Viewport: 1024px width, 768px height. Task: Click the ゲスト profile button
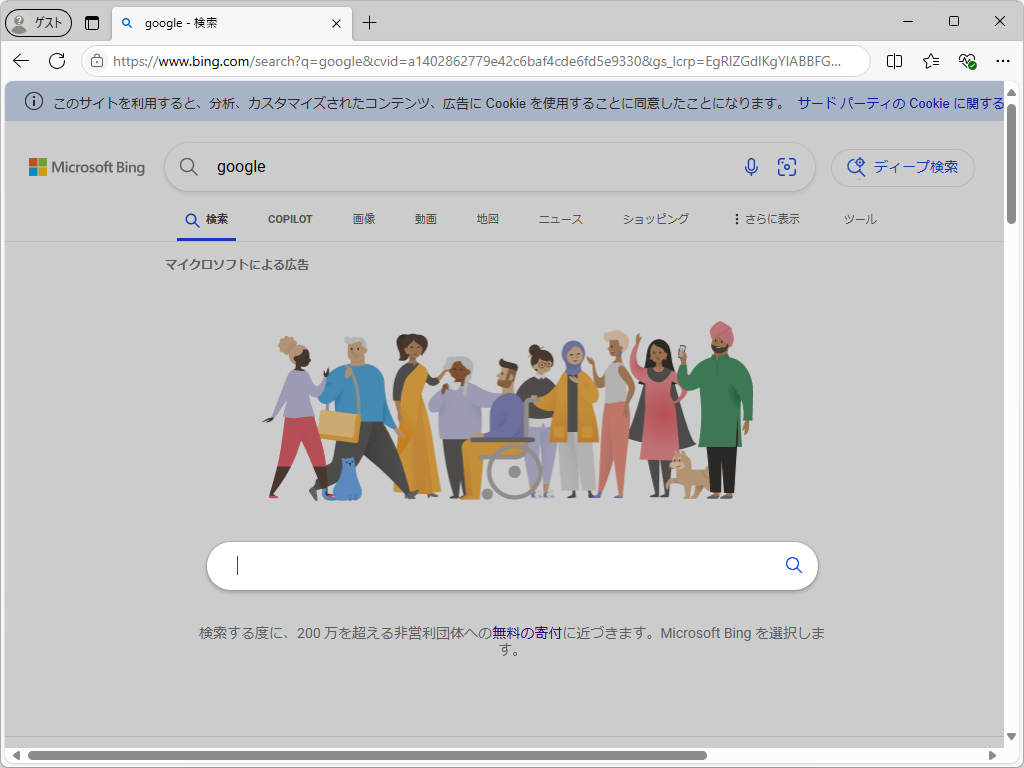tap(38, 22)
